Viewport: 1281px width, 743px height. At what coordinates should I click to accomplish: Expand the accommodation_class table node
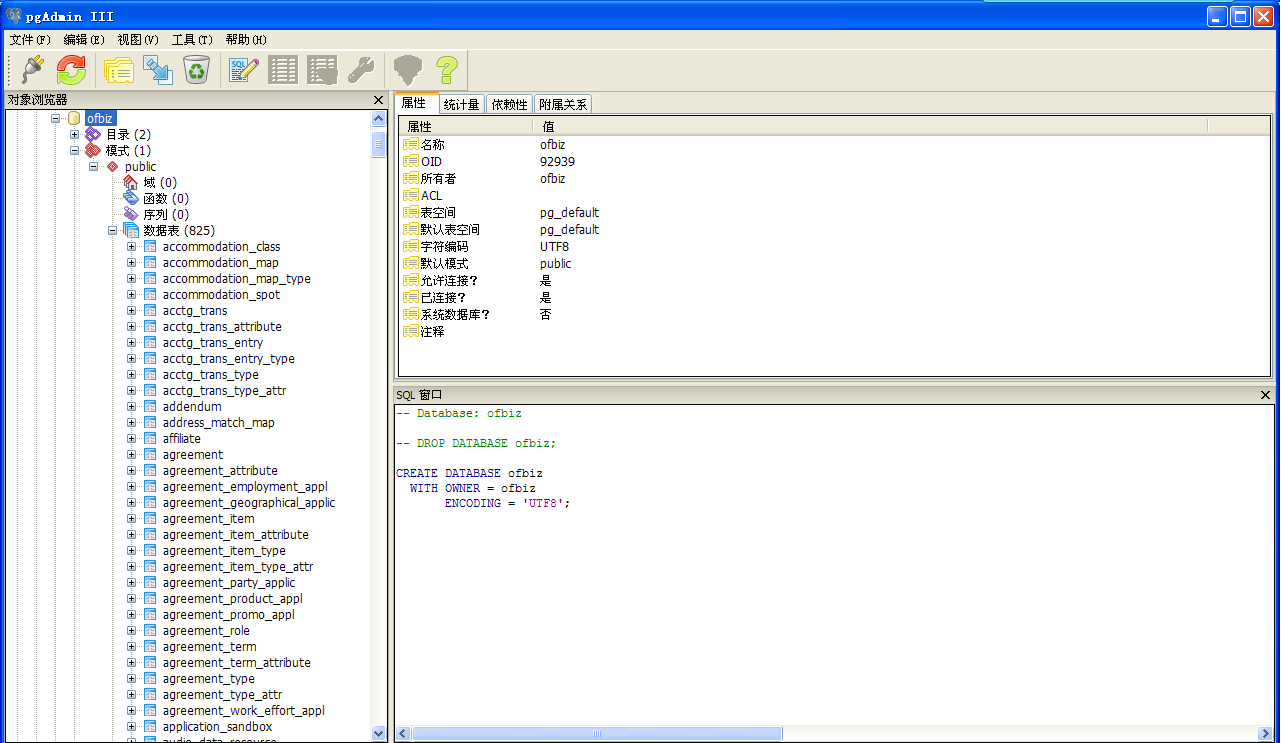[x=131, y=246]
